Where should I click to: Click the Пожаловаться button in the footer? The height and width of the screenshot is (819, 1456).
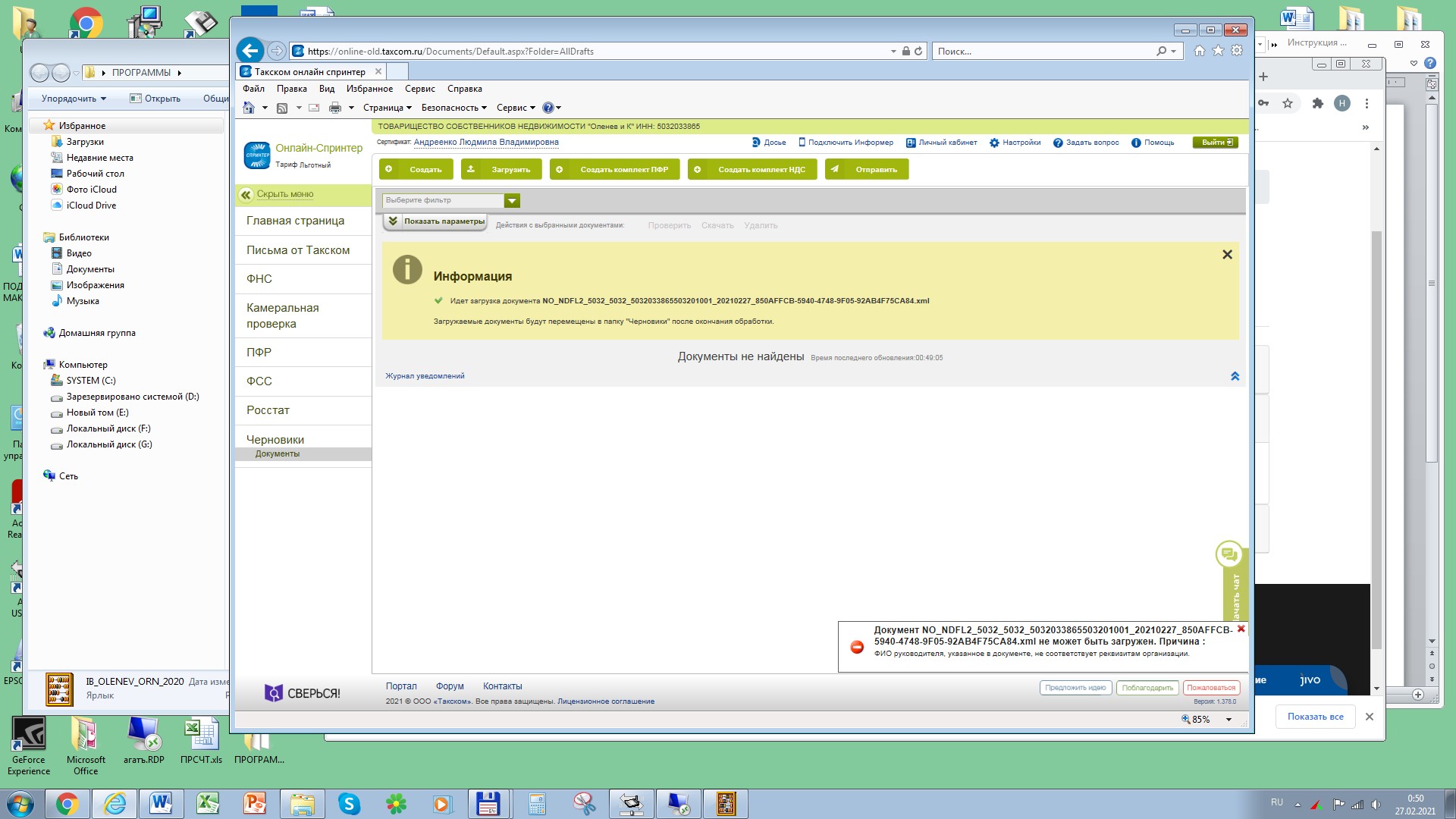pos(1211,688)
